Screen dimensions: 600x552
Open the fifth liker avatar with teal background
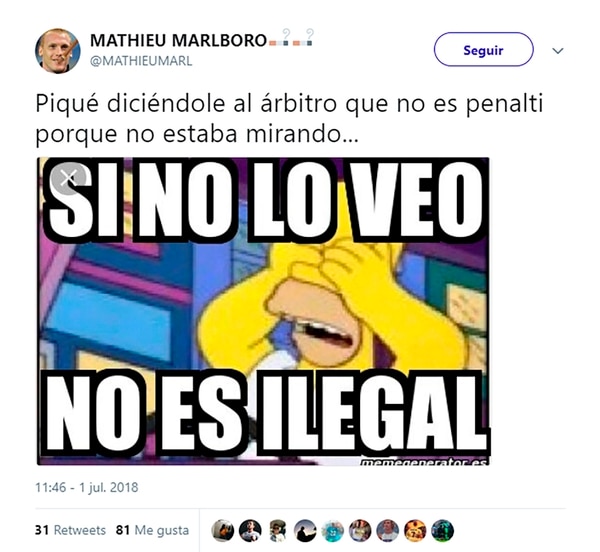pos(333,531)
